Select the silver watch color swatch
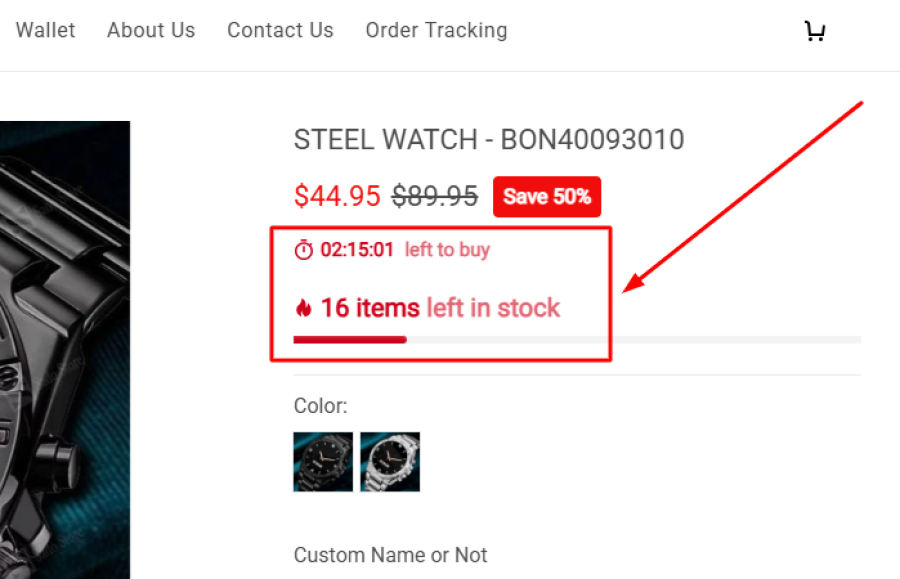 coord(390,462)
